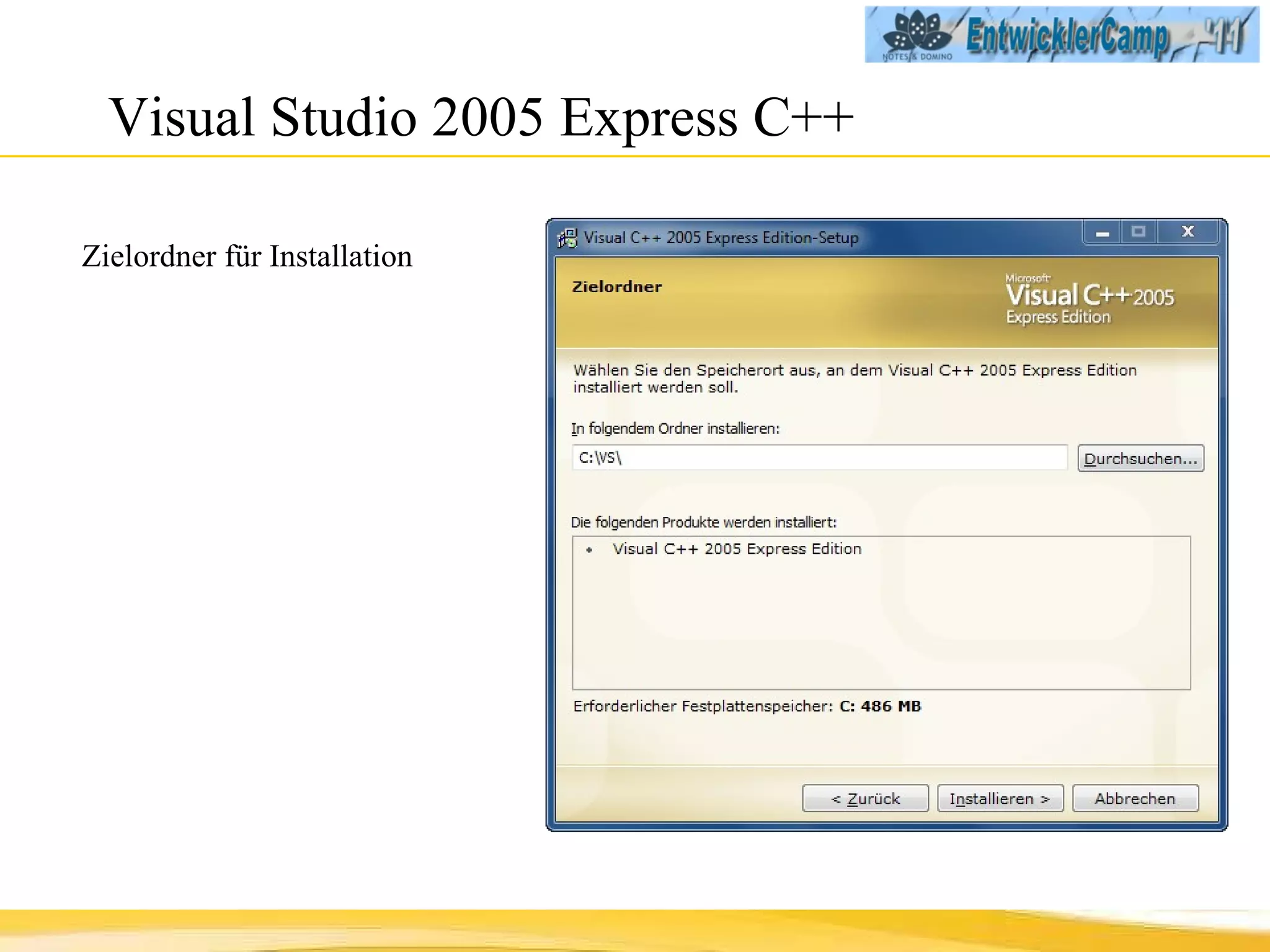Click the slide title 'Visual Studio 2005 Express C++'
The width and height of the screenshot is (1270, 952).
(481, 117)
